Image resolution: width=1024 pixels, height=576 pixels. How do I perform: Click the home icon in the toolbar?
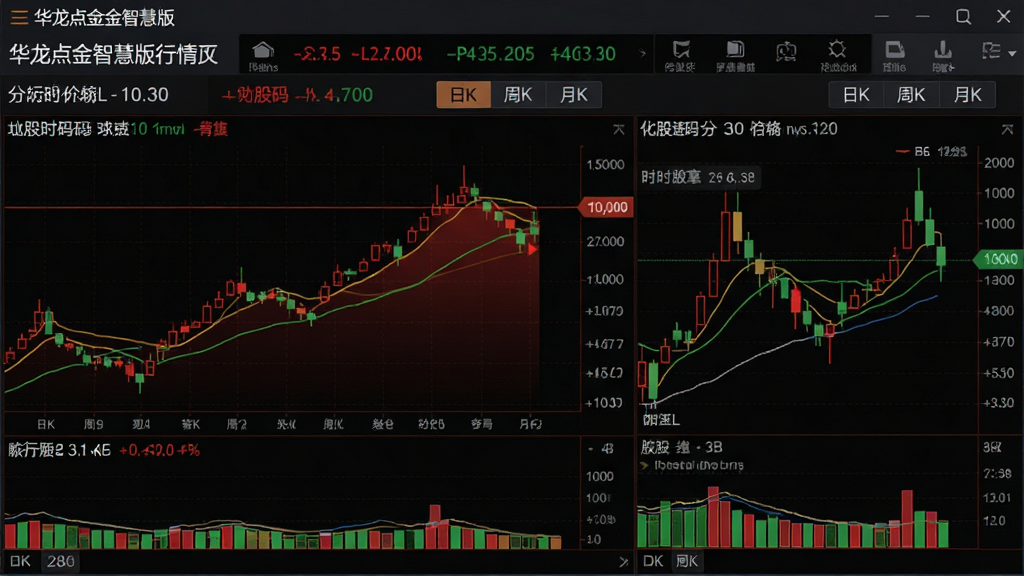263,50
